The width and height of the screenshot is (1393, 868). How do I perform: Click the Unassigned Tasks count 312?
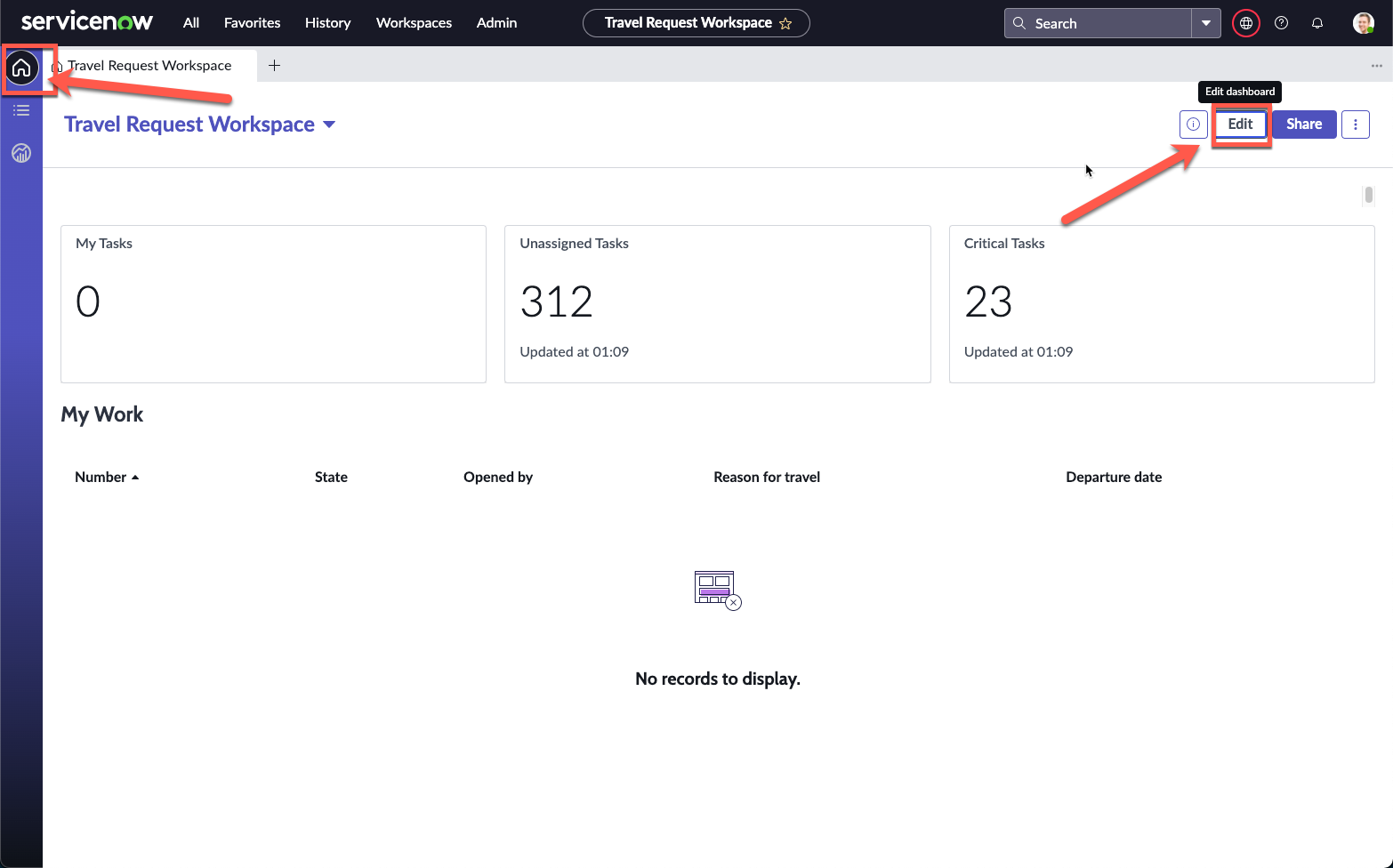pyautogui.click(x=557, y=301)
